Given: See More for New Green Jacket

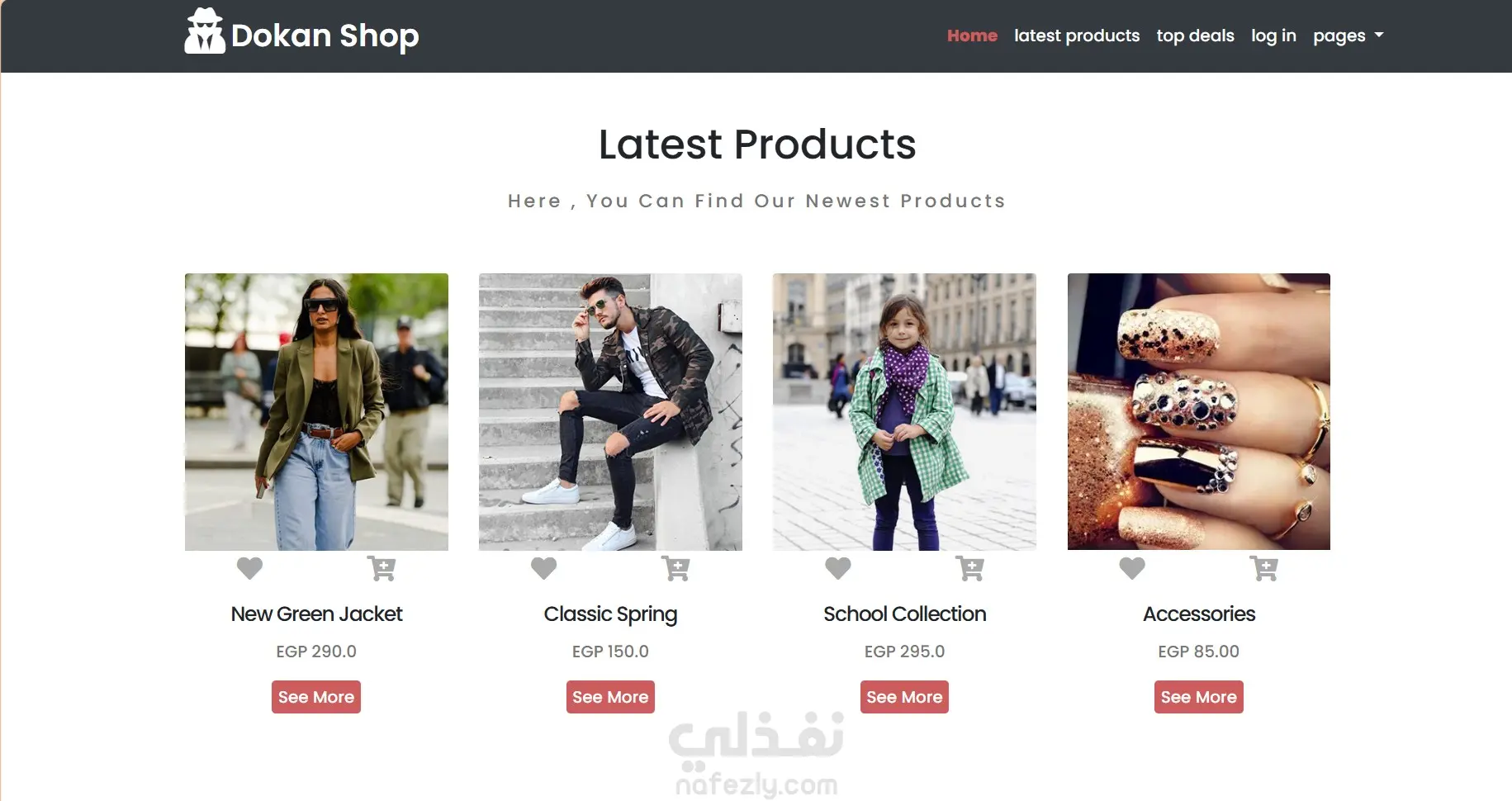Looking at the screenshot, I should click(316, 697).
